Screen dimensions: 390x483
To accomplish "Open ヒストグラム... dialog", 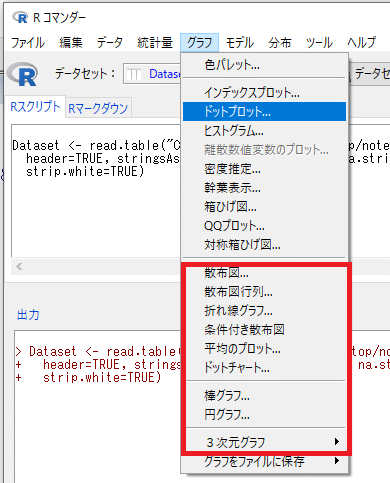I will pos(264,131).
